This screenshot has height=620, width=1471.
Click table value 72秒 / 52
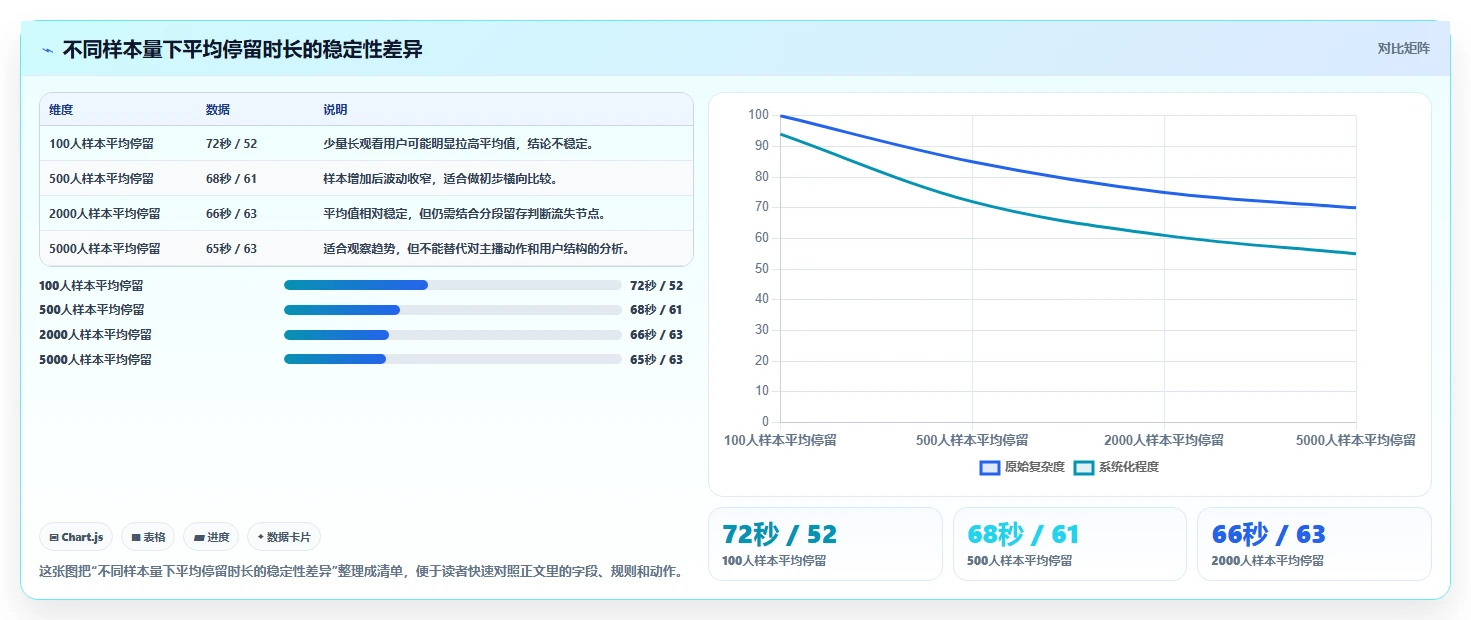[231, 144]
